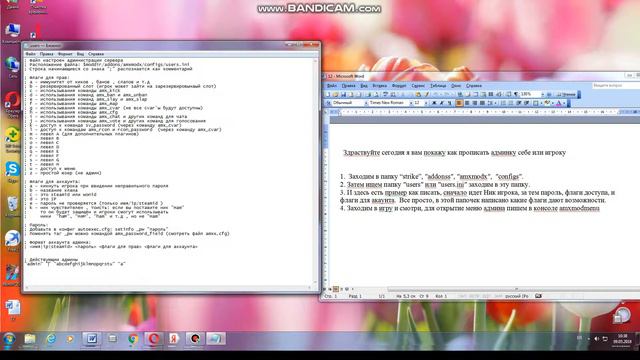Click the Numbering list icon in Word

(503, 103)
